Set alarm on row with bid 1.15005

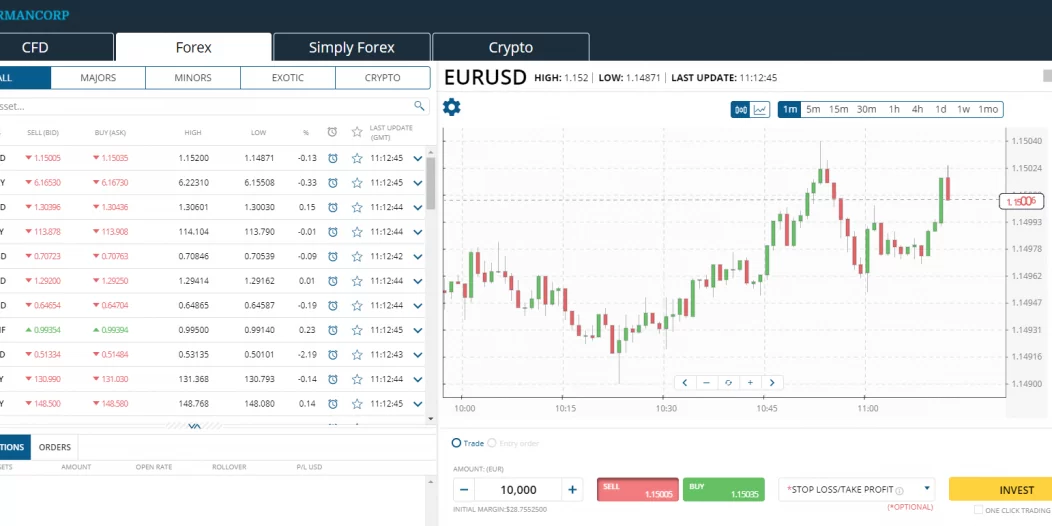tap(333, 158)
